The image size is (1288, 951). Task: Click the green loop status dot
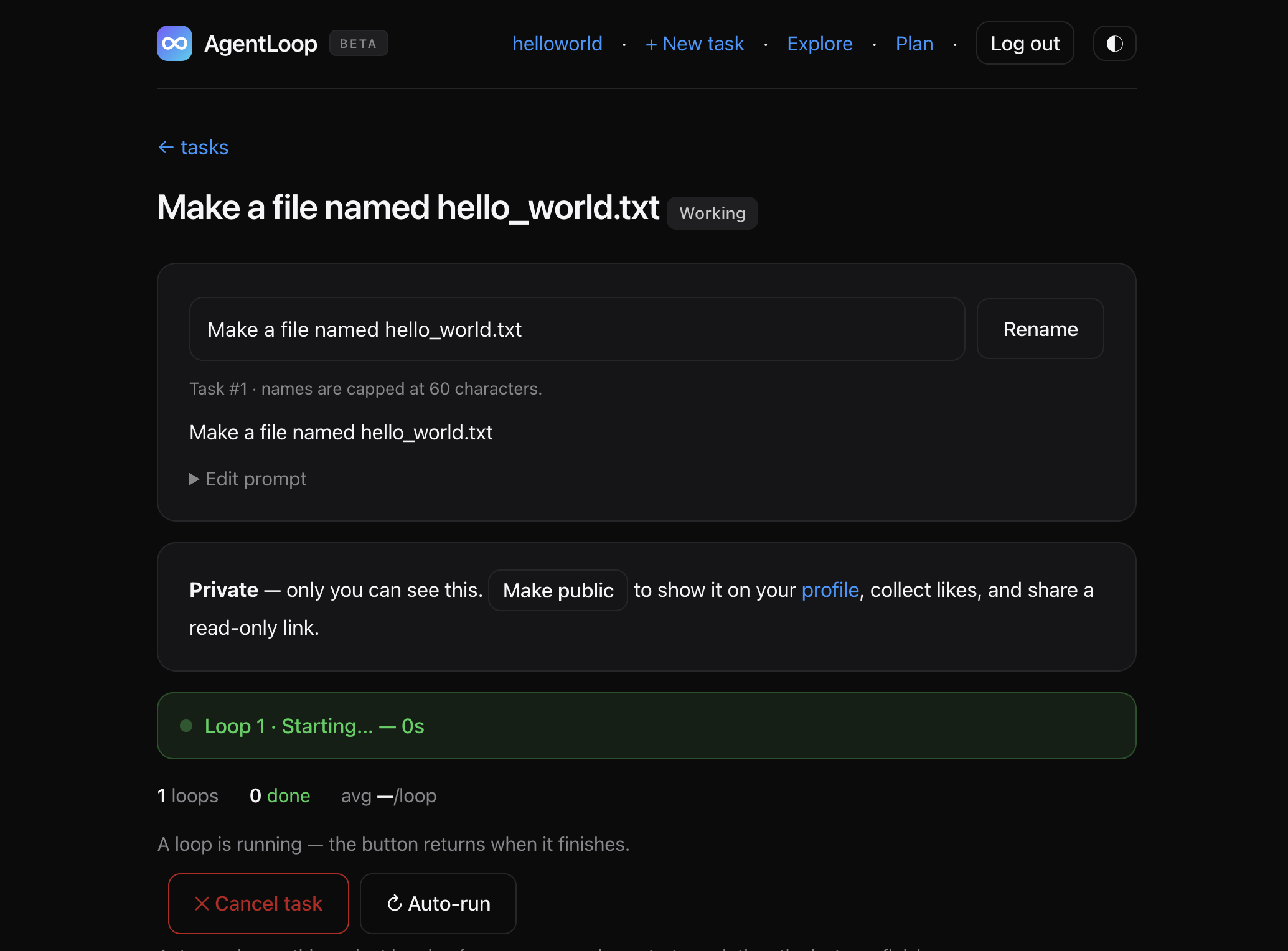pyautogui.click(x=186, y=726)
